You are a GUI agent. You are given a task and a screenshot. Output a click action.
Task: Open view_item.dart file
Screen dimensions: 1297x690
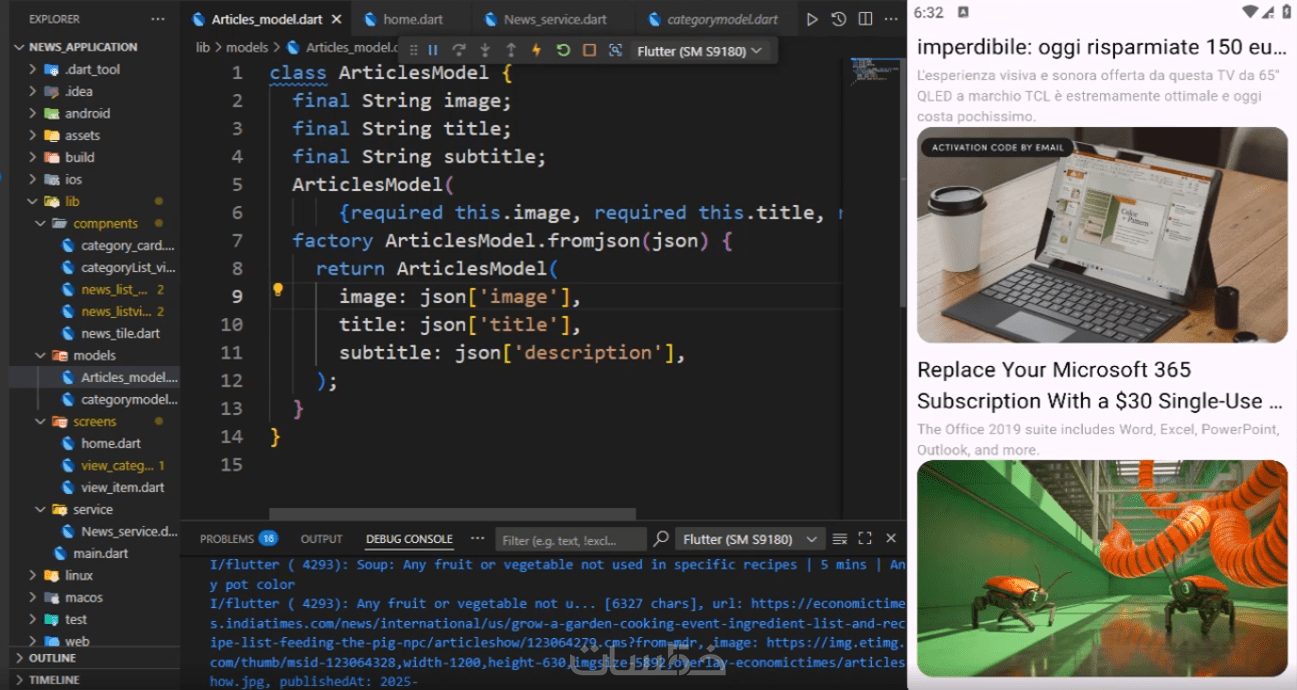(122, 487)
